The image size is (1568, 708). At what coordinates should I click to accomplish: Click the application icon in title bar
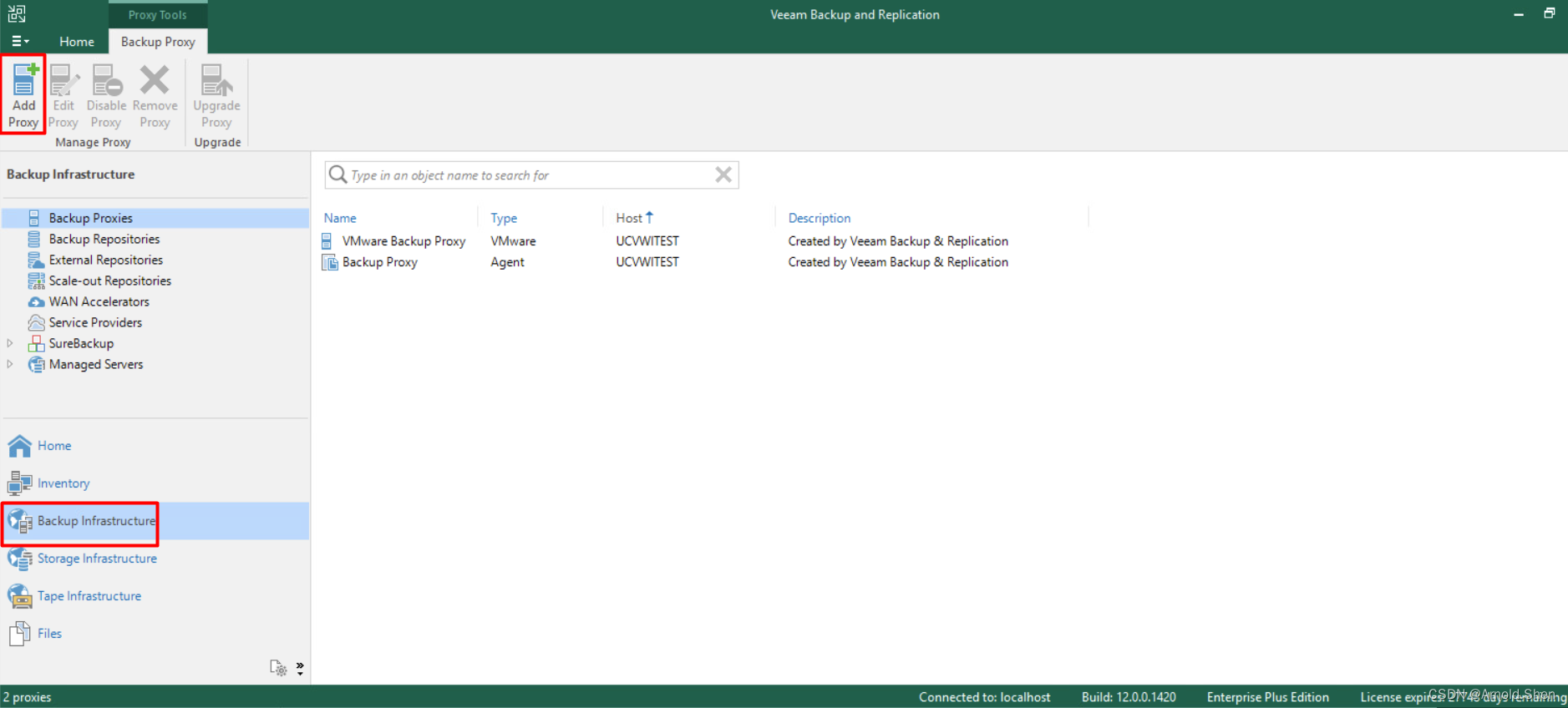pyautogui.click(x=17, y=13)
